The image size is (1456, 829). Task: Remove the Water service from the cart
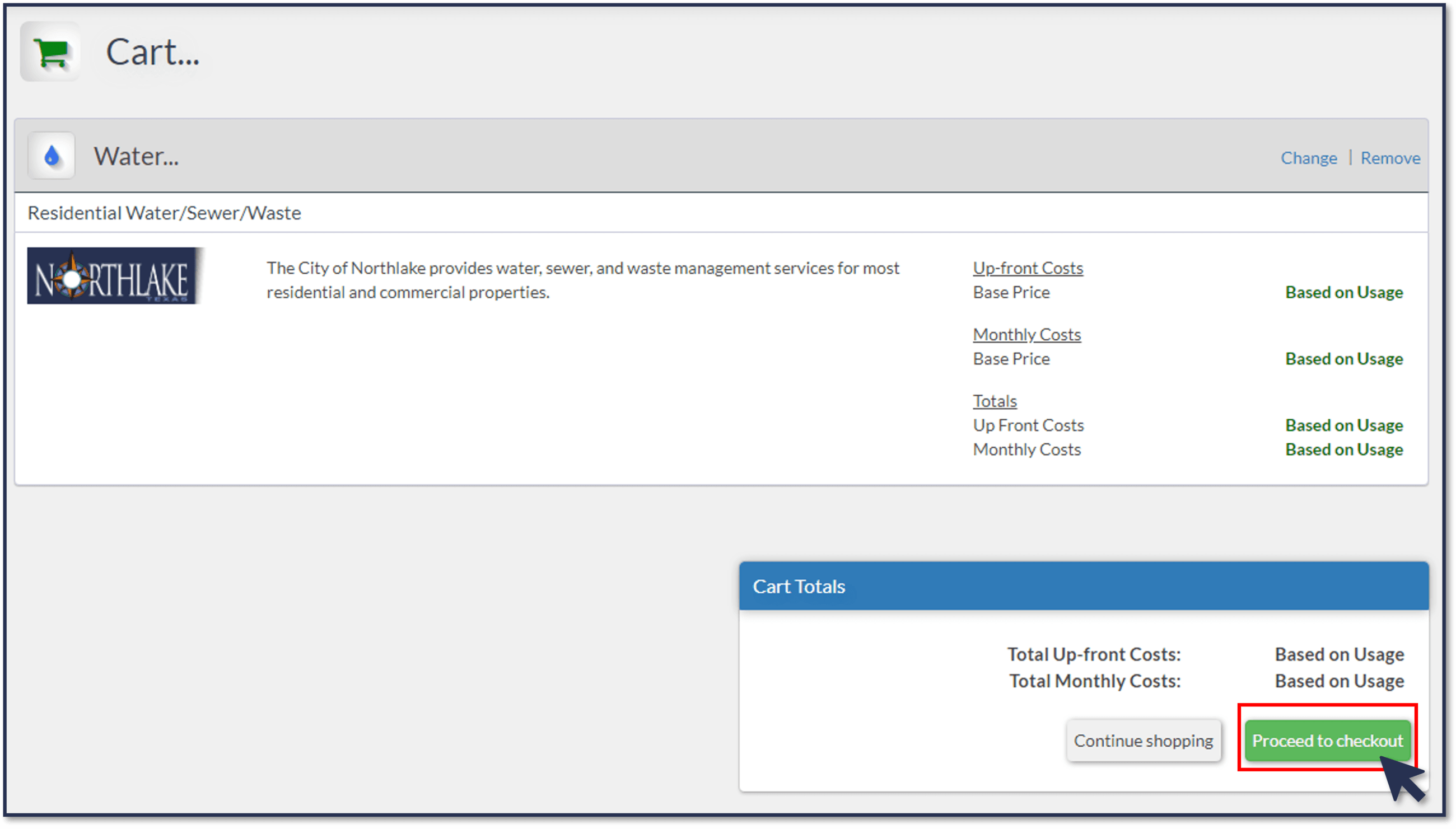(1390, 158)
